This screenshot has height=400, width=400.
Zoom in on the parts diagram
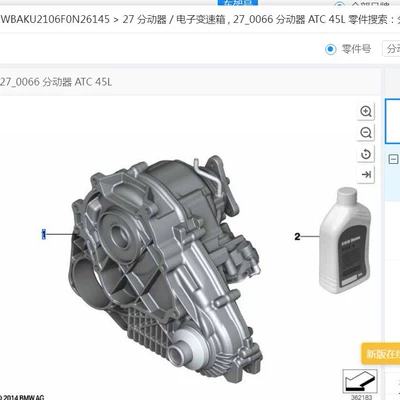point(366,111)
